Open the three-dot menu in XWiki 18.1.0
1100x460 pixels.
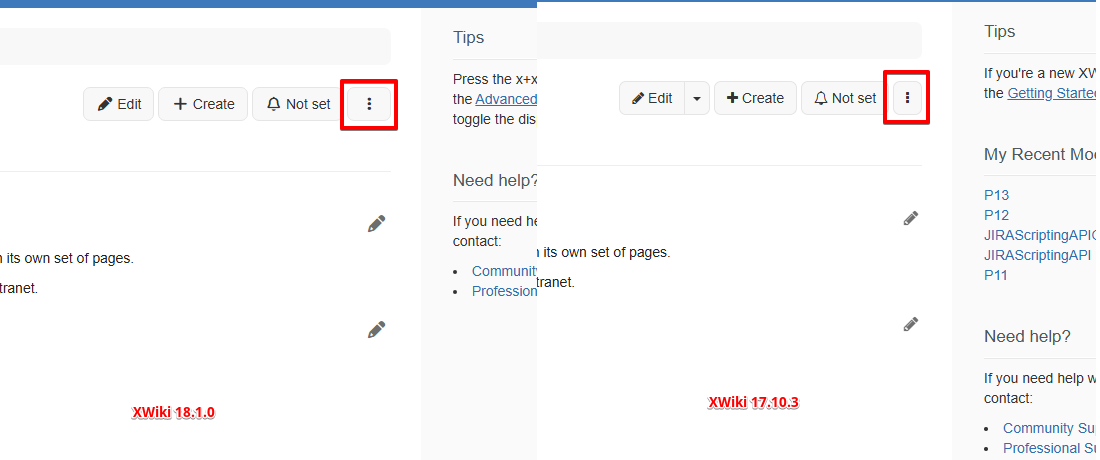(x=369, y=104)
